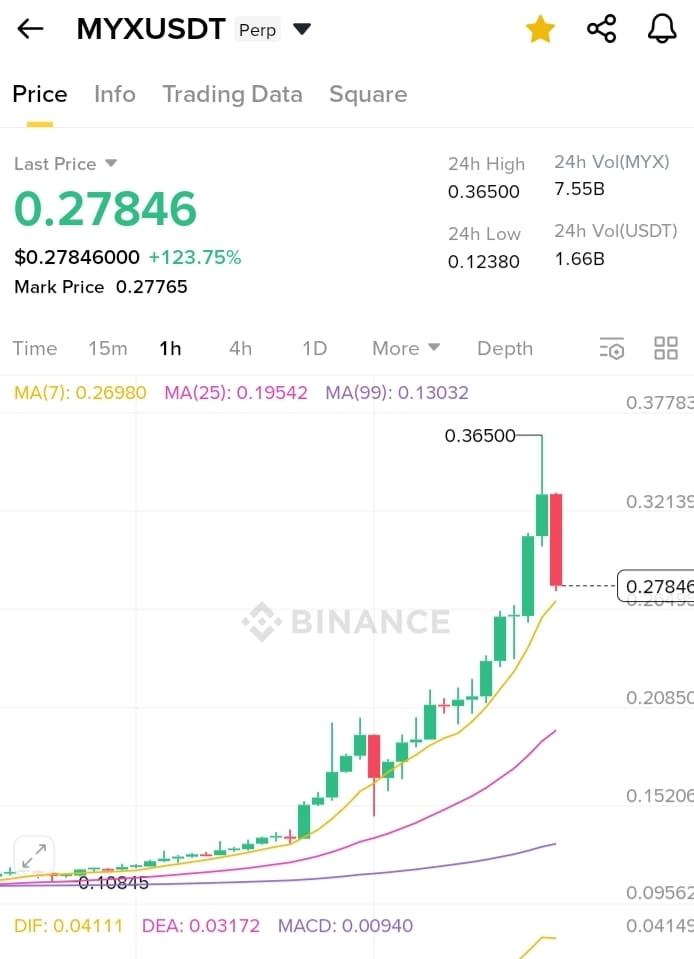694x959 pixels.
Task: Switch to the Trading Data tab
Action: (232, 94)
